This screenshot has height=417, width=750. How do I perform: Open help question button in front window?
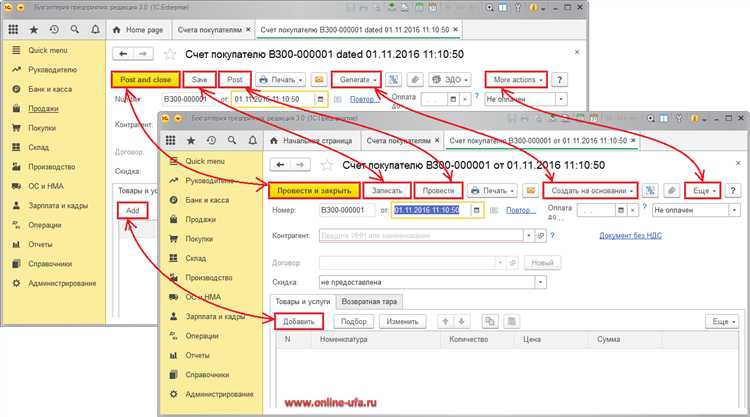[732, 190]
